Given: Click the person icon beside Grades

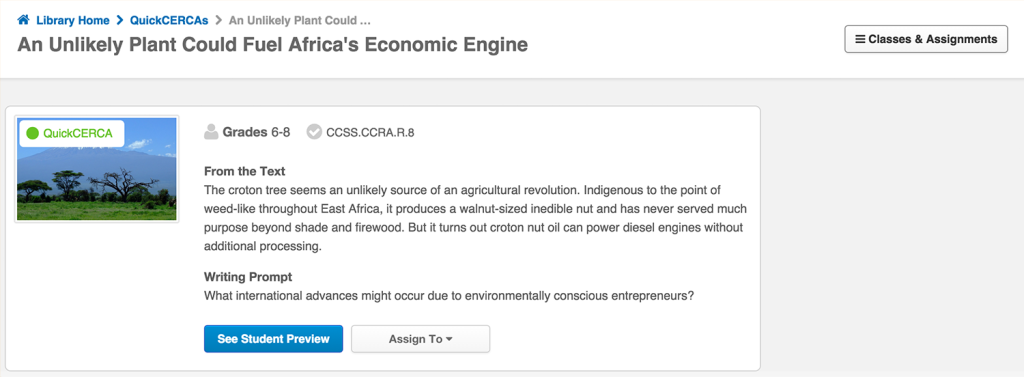Looking at the screenshot, I should click(x=211, y=133).
